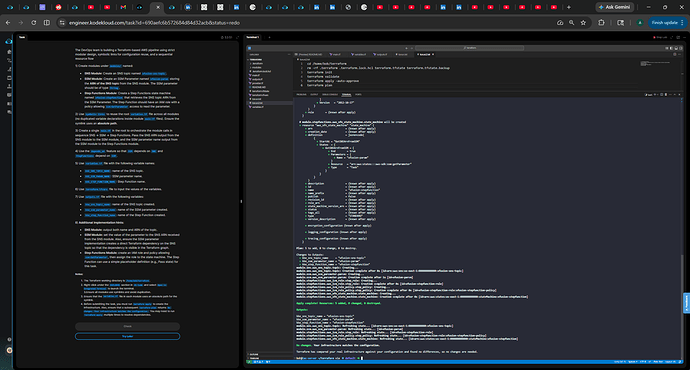
Task: Switch to the Gmail browser tab
Action: (123, 7)
